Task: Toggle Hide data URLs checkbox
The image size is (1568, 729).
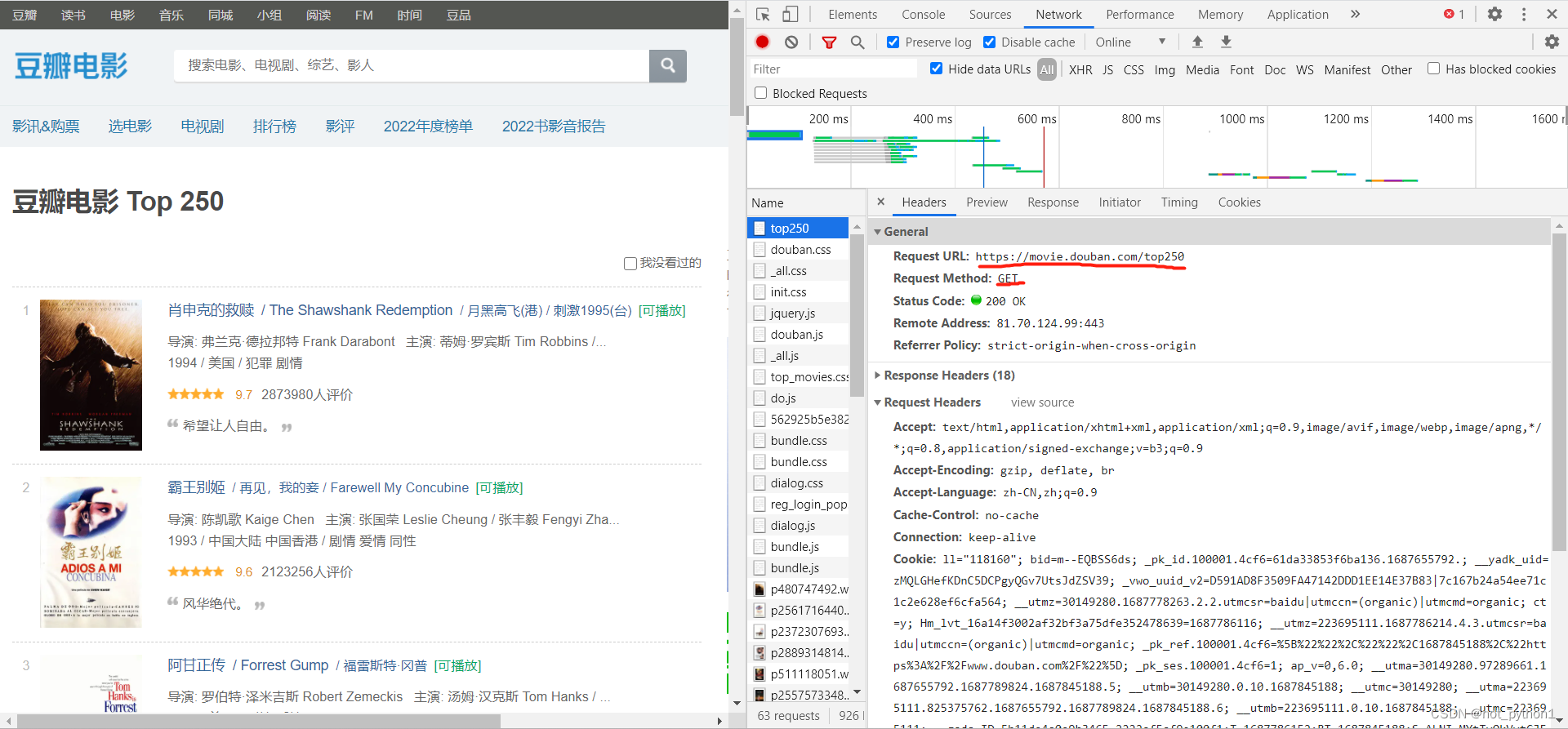Action: (x=936, y=69)
